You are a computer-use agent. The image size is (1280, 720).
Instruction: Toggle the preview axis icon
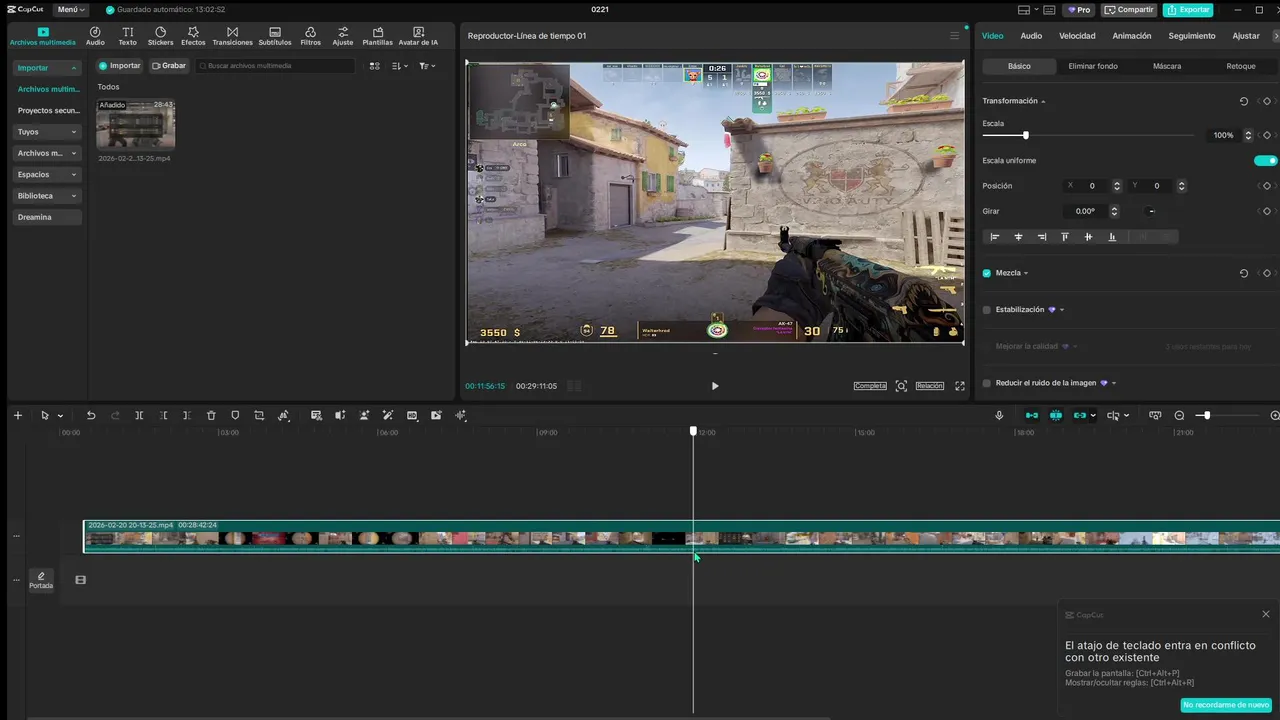(1113, 415)
